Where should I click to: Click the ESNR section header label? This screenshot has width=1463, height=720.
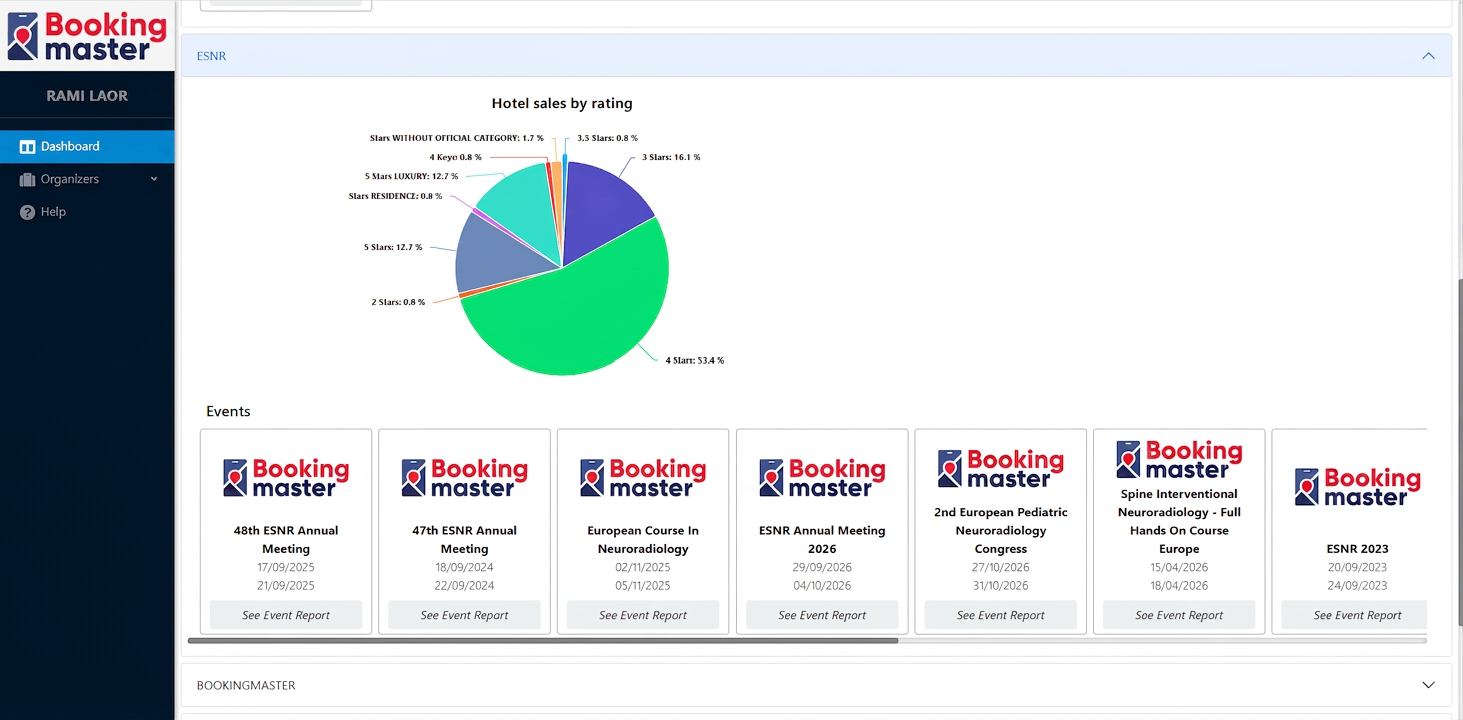(x=212, y=56)
